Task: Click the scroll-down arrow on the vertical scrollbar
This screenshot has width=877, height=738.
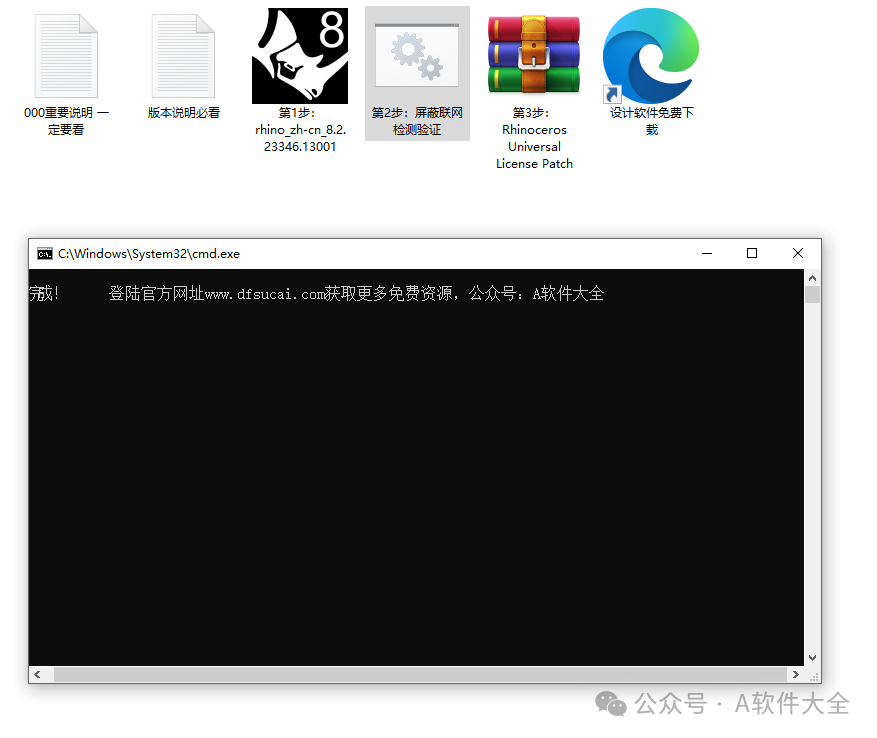Action: (x=812, y=658)
